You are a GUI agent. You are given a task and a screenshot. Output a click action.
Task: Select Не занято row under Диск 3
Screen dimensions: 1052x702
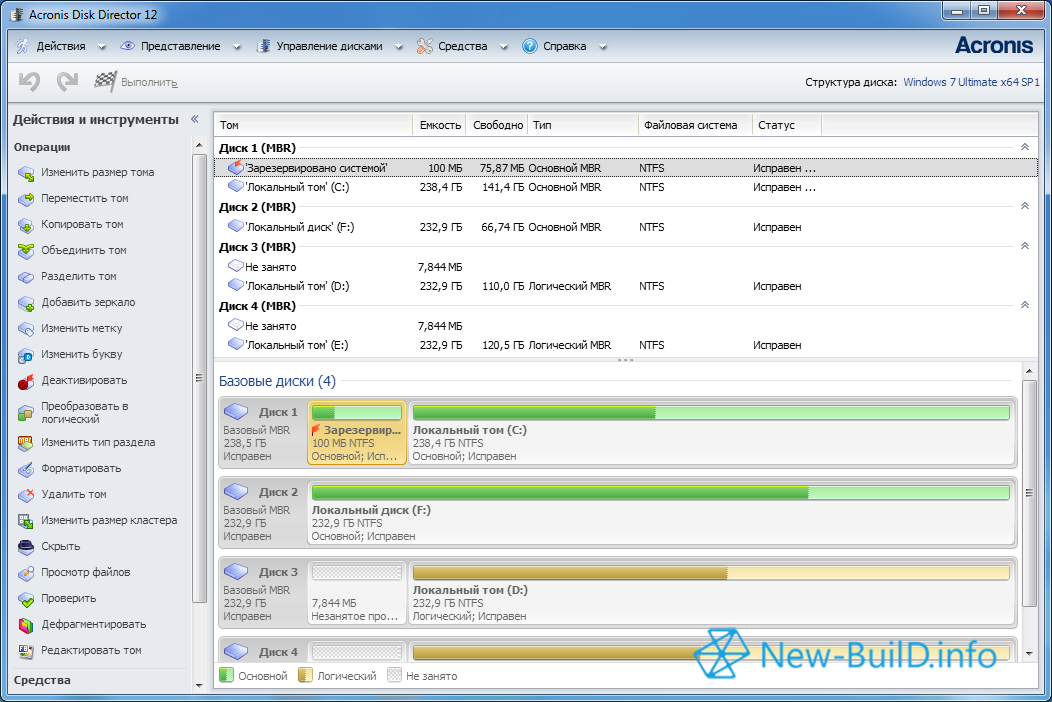(625, 266)
